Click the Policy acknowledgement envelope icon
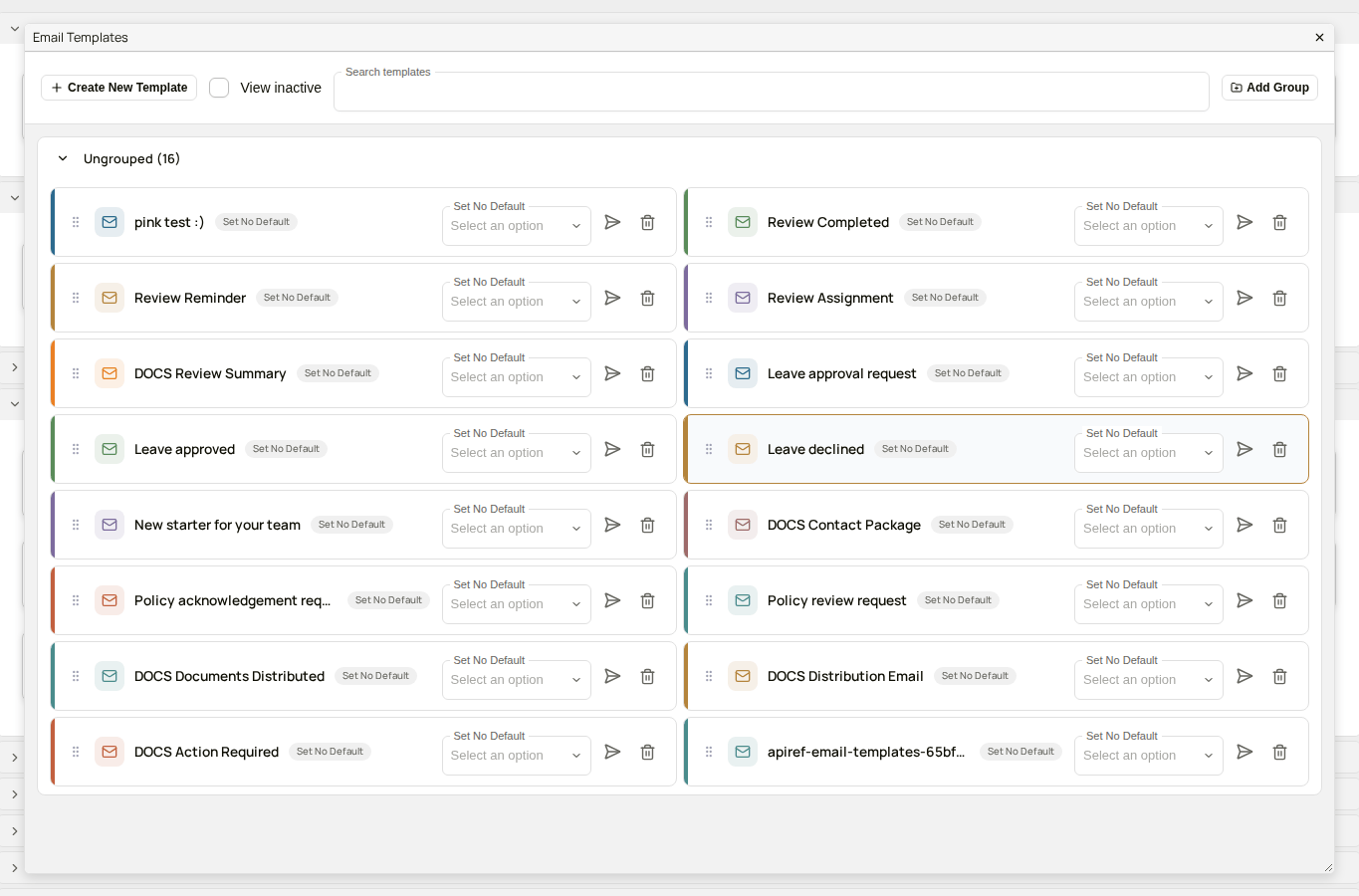This screenshot has width=1359, height=896. pos(110,600)
